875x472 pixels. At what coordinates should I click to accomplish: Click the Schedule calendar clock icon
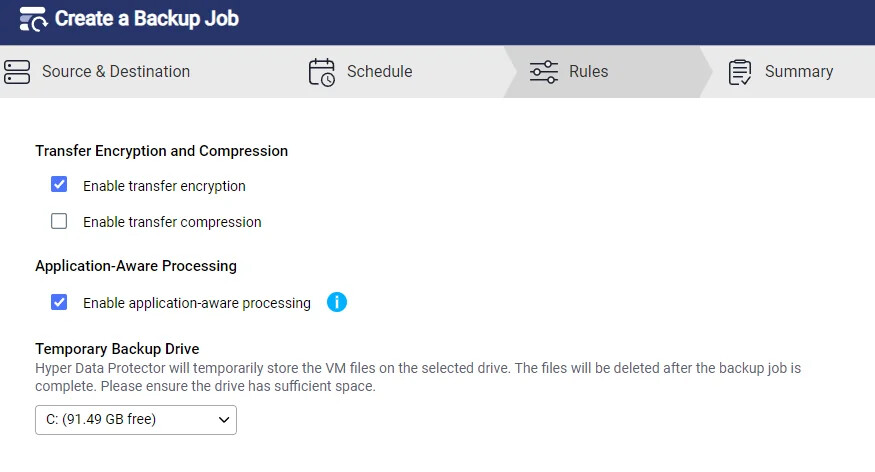click(x=321, y=73)
